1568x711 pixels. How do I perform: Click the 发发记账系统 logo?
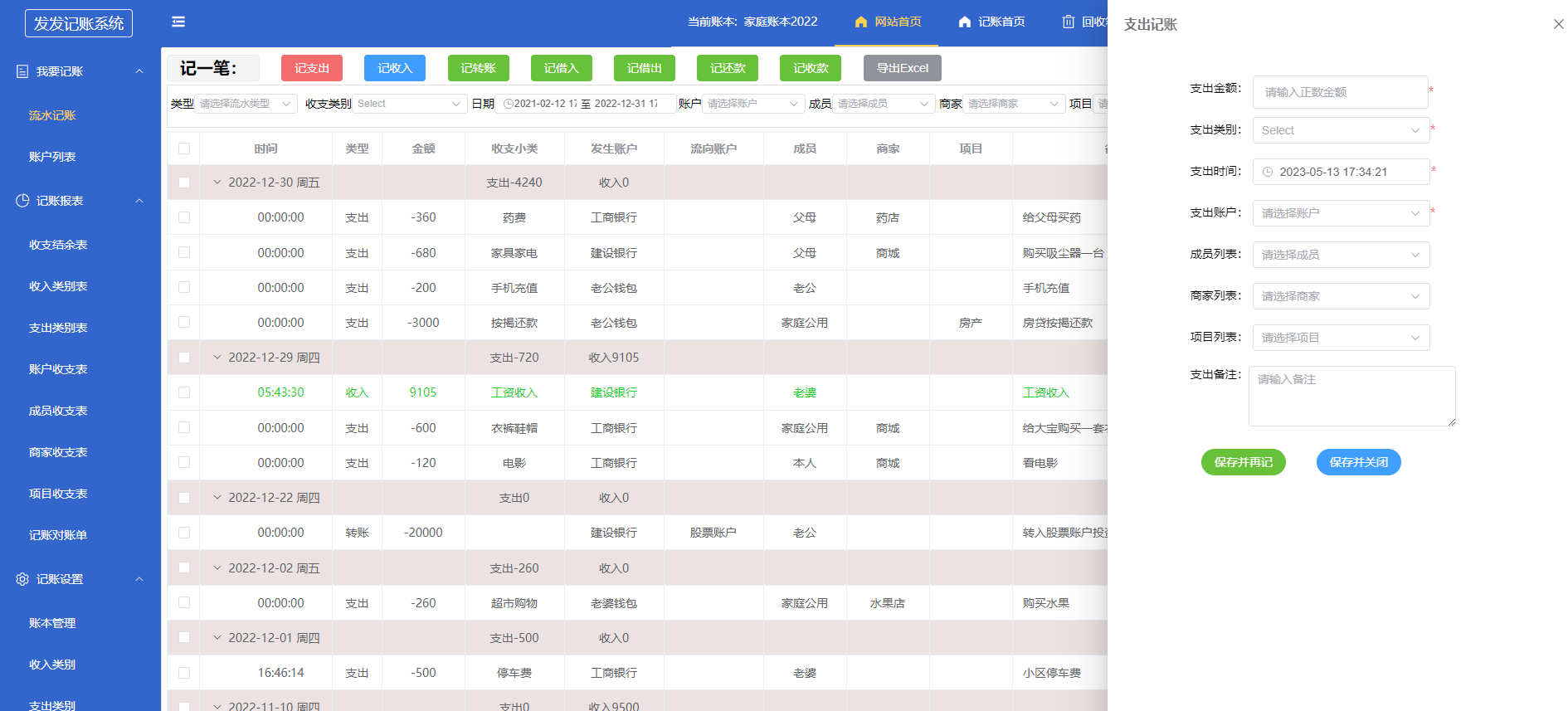tap(79, 23)
